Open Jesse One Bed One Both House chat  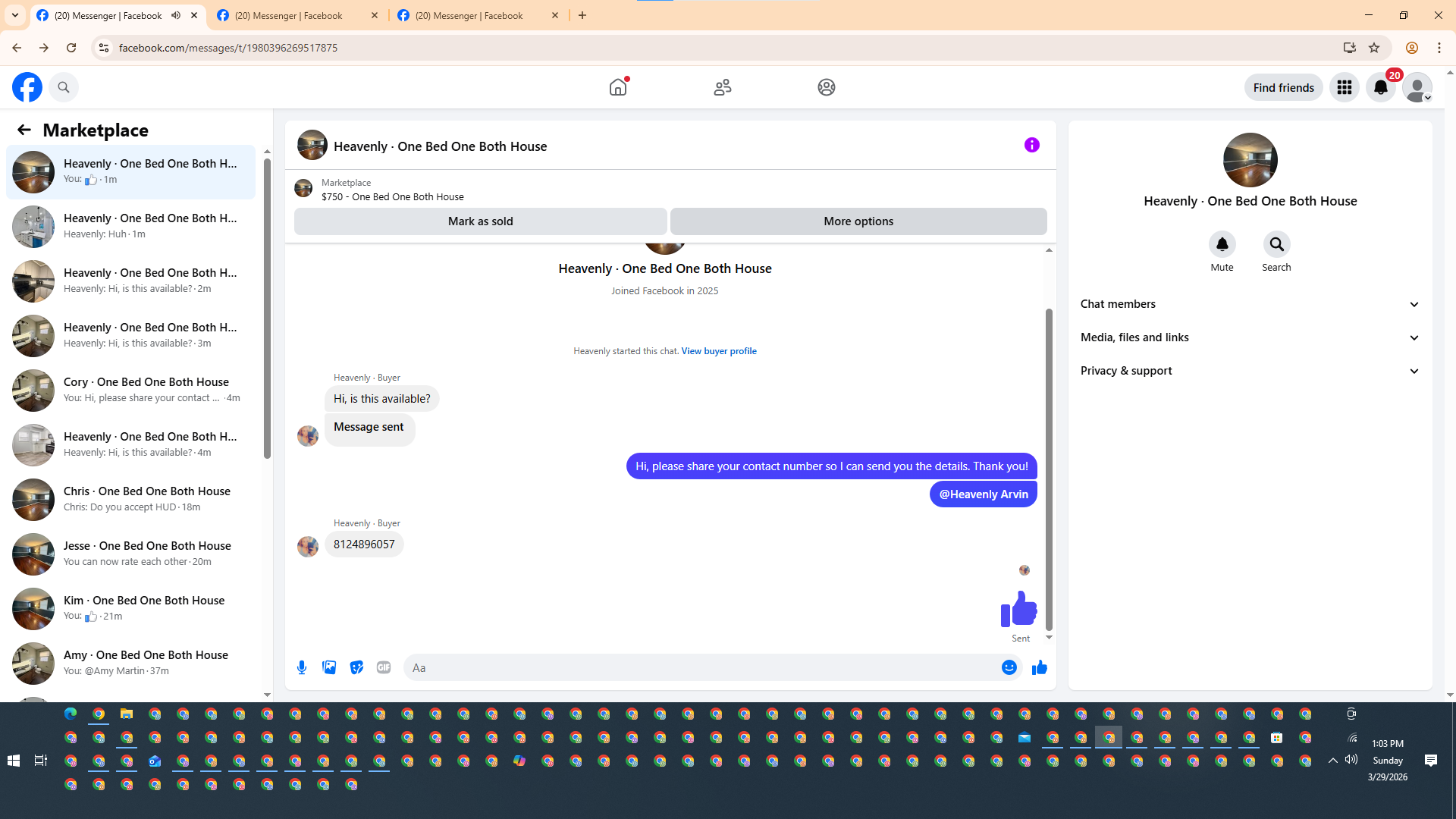pos(130,554)
